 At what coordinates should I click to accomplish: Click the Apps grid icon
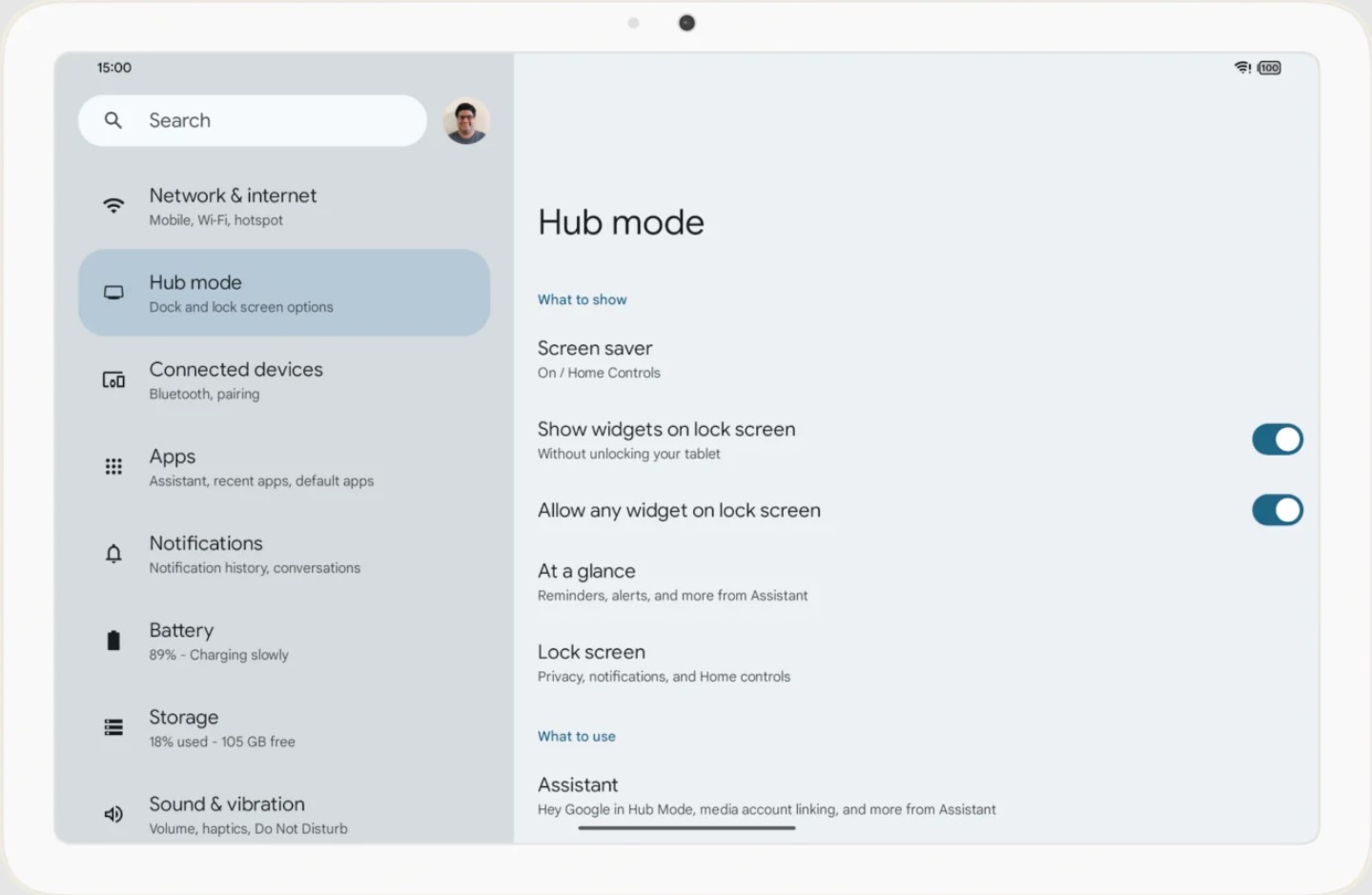pos(113,467)
